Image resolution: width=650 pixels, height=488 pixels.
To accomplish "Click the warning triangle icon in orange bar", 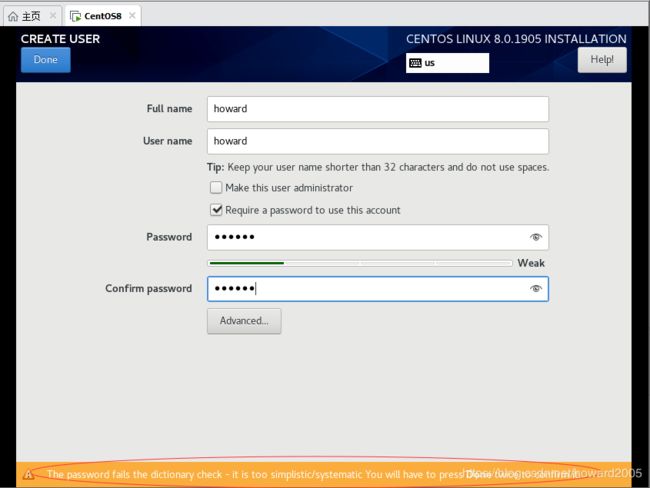I will tap(28, 475).
